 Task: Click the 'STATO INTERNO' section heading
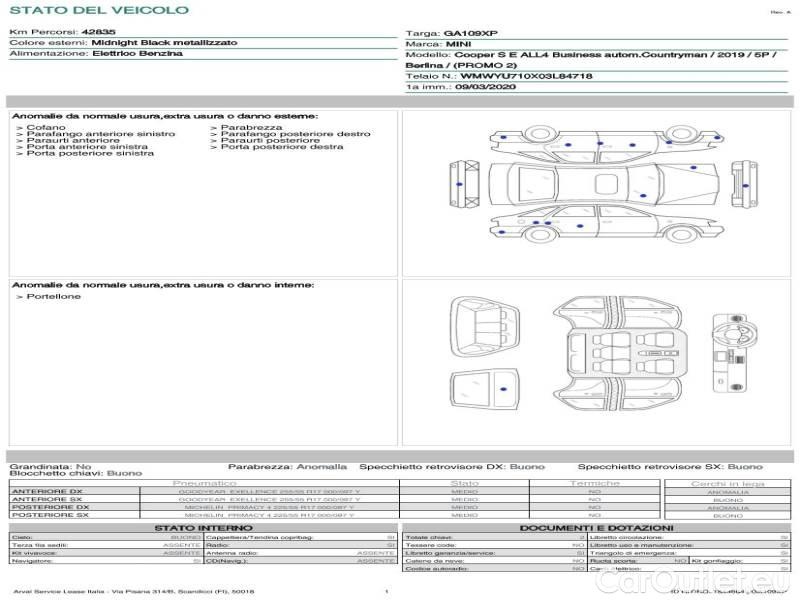pos(204,528)
